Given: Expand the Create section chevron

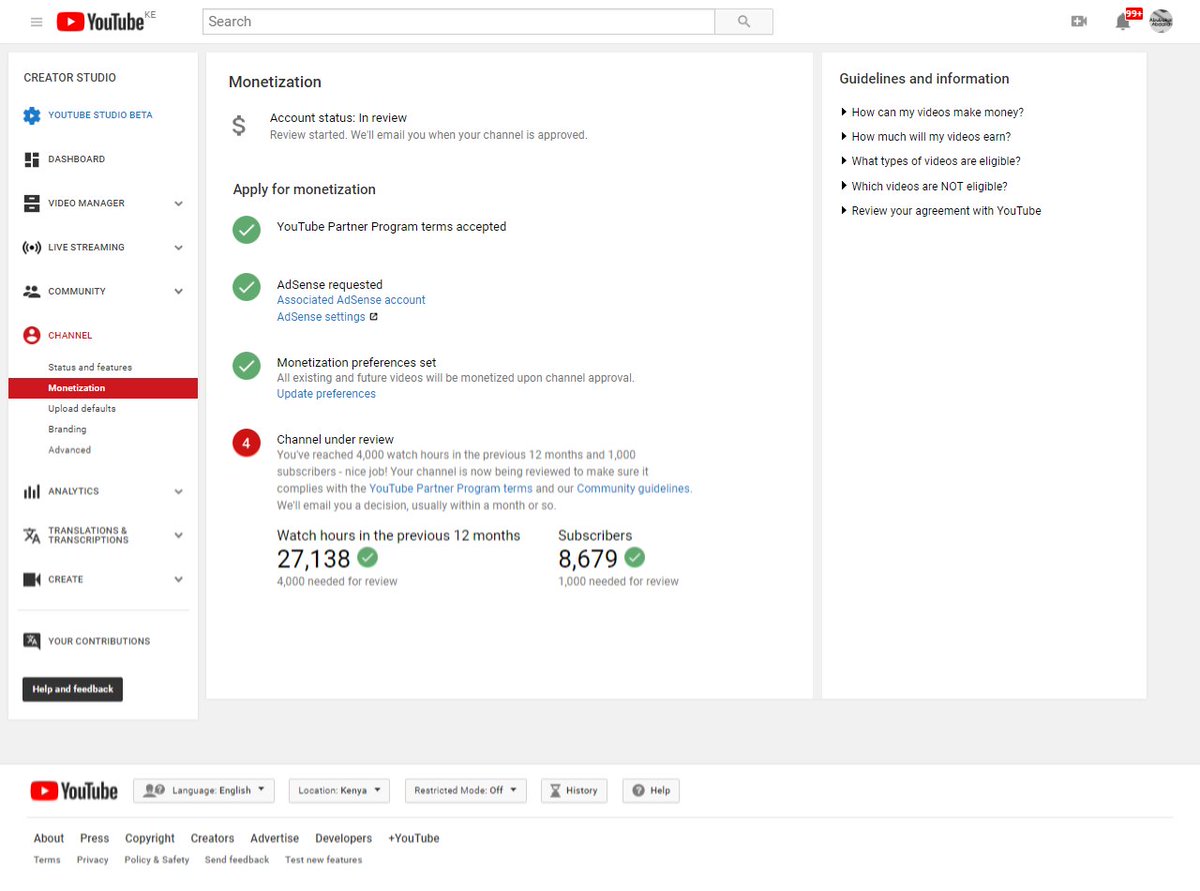Looking at the screenshot, I should 179,579.
